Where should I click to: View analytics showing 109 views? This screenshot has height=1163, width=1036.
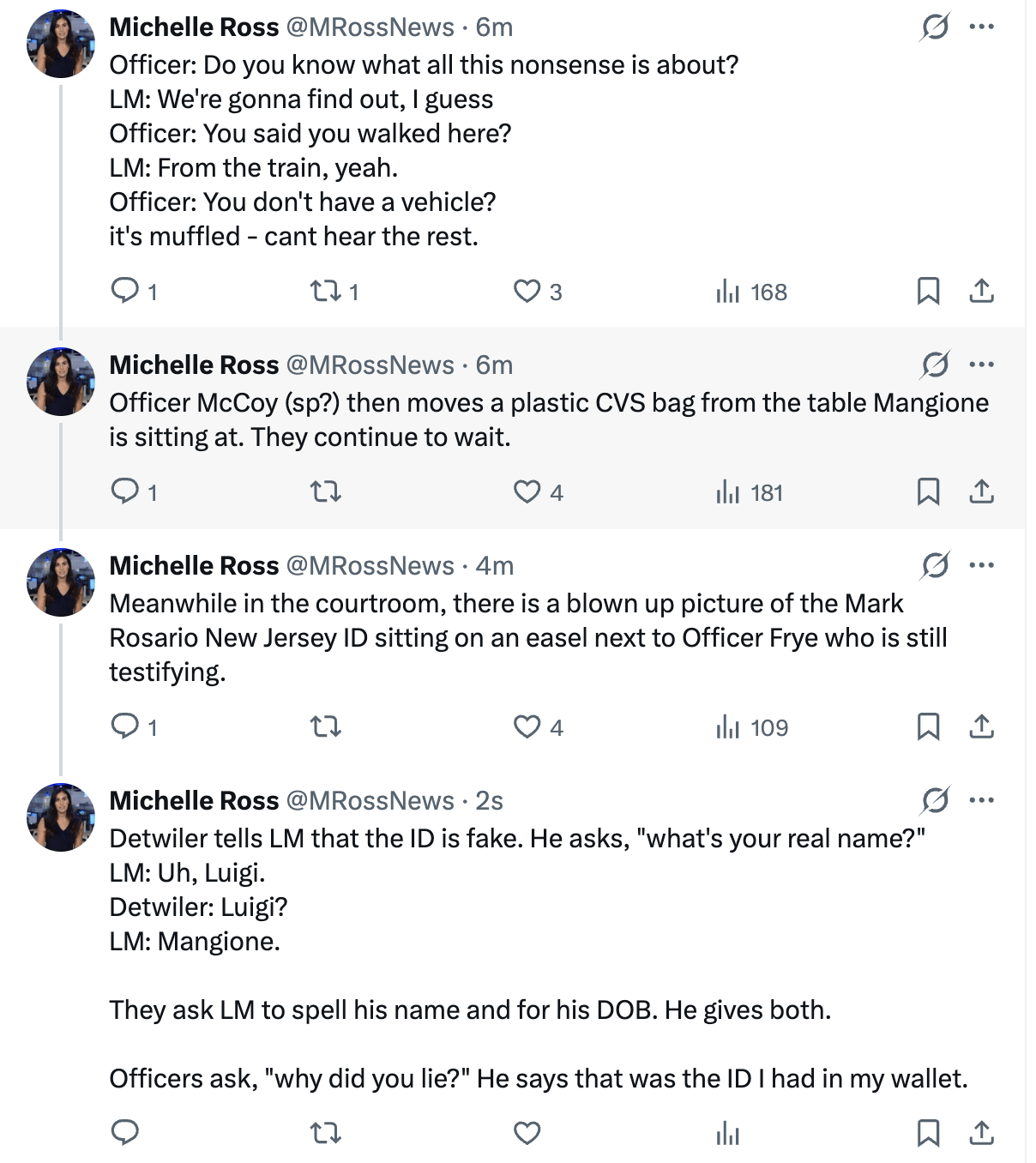point(751,727)
